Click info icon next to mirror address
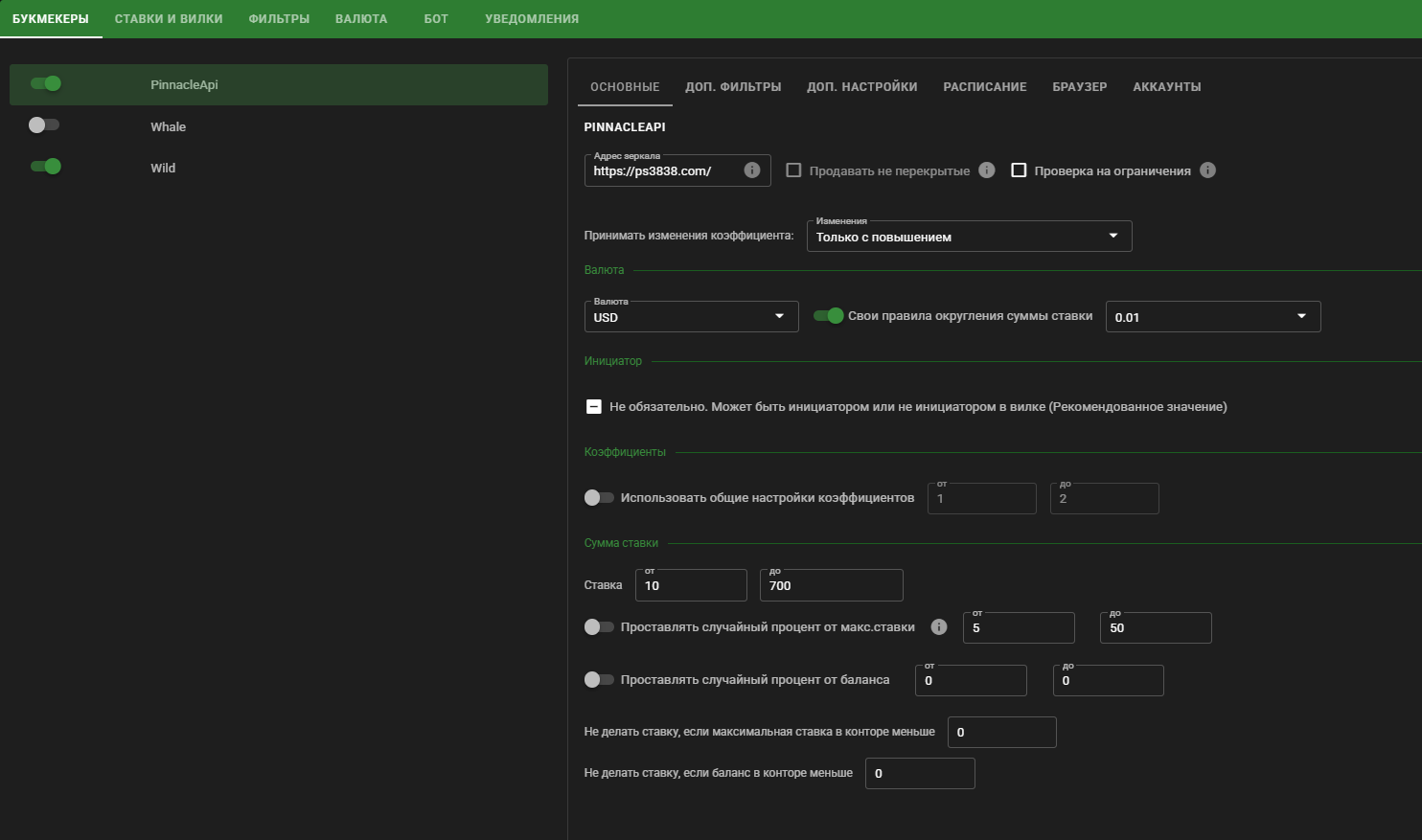This screenshot has width=1422, height=840. point(752,170)
